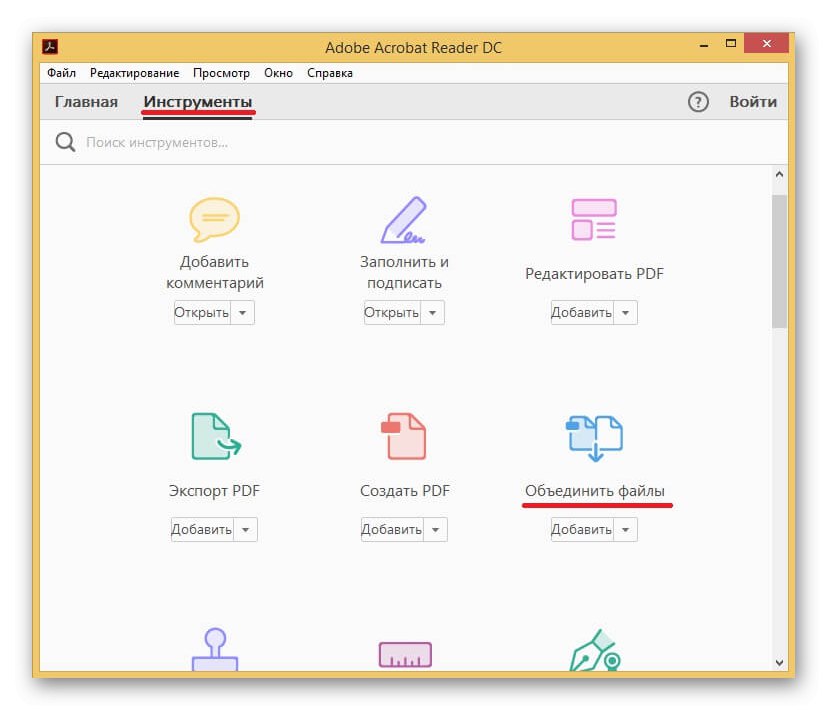Click the Add Comment speech bubble icon
Image resolution: width=827 pixels, height=710 pixels.
tap(214, 219)
